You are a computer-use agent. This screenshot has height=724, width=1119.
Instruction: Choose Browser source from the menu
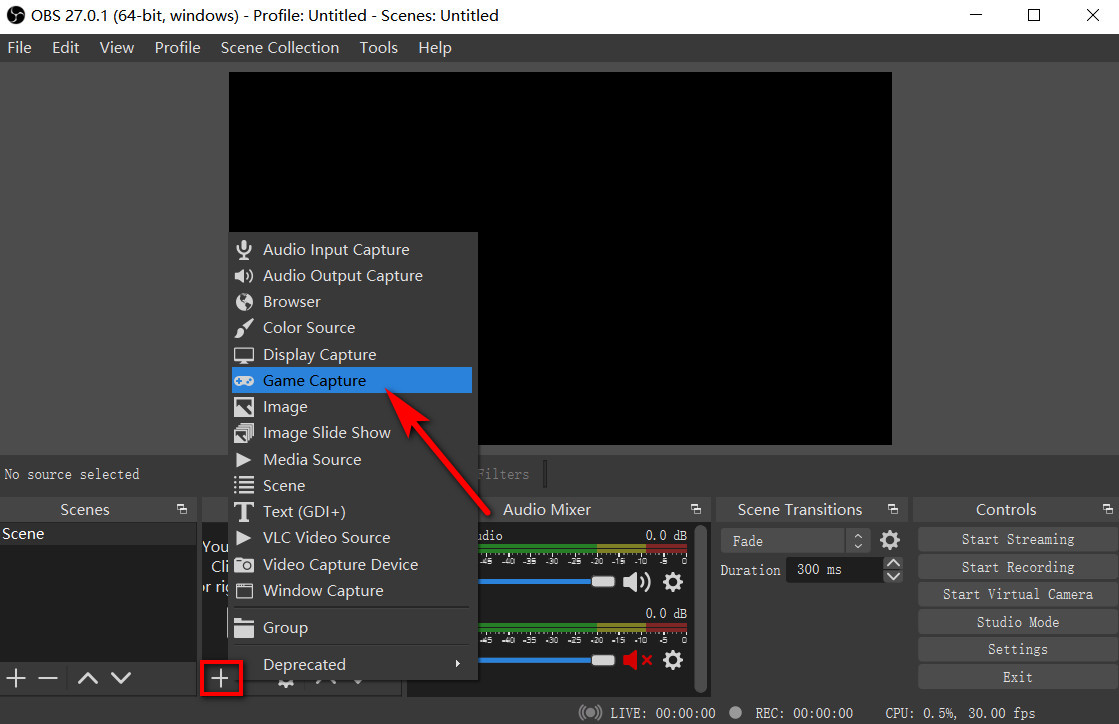(x=352, y=302)
